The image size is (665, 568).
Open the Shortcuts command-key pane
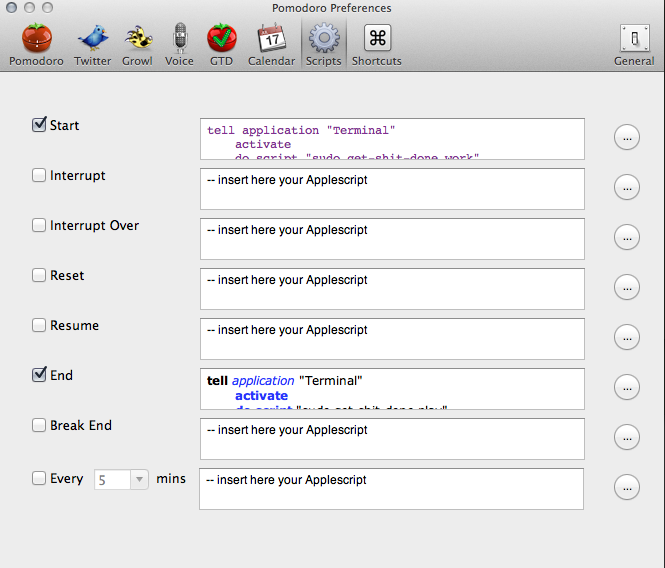point(377,45)
